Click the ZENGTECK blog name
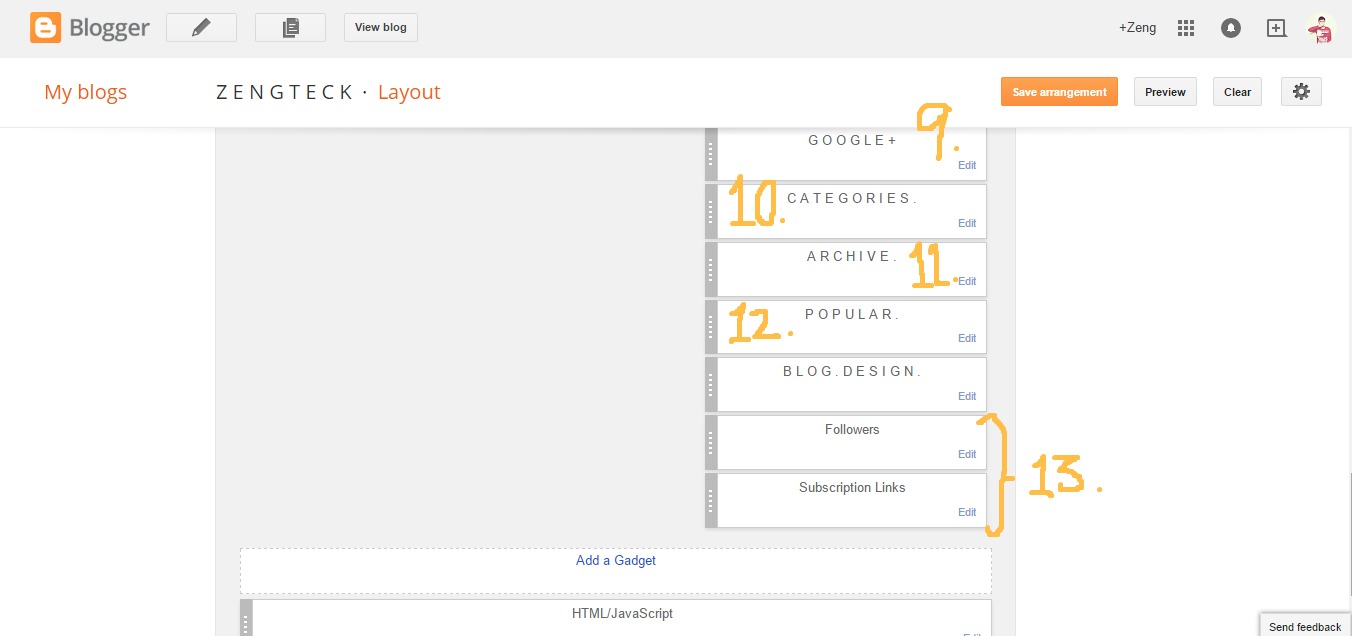1352x636 pixels. coord(285,92)
